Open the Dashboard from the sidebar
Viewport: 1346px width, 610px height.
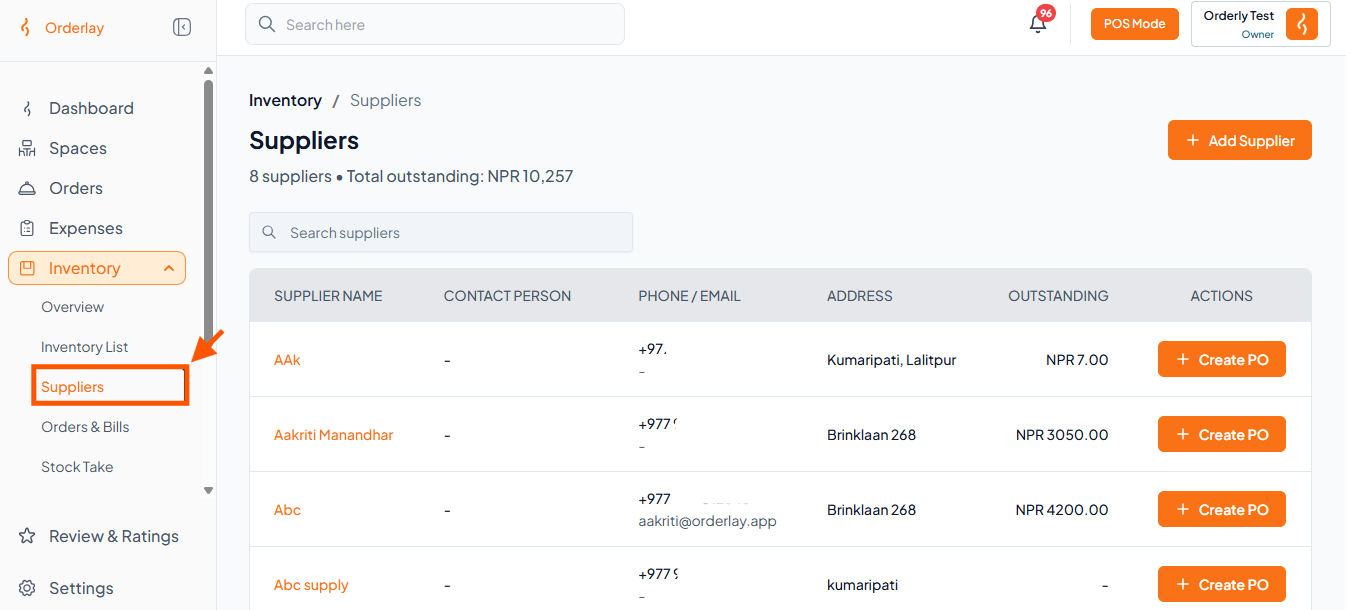click(x=91, y=108)
